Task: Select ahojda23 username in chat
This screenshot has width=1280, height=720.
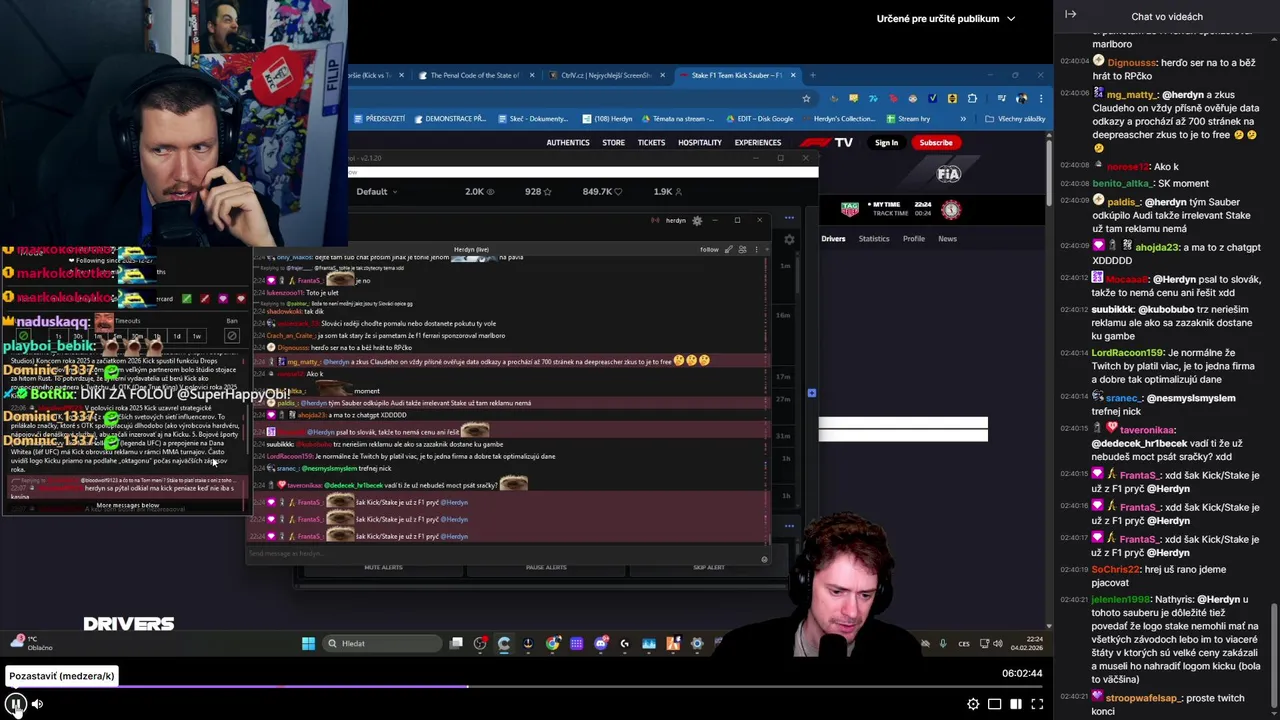Action: pos(1157,246)
